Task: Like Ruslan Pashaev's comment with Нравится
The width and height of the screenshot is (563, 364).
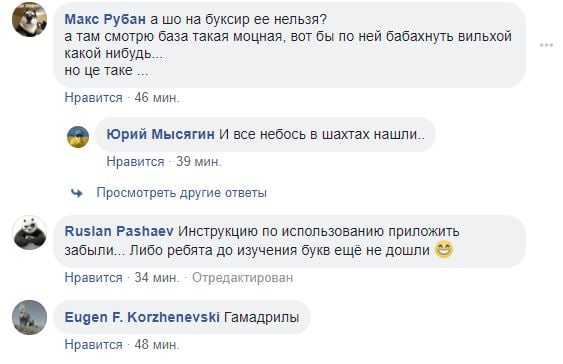Action: click(x=94, y=278)
